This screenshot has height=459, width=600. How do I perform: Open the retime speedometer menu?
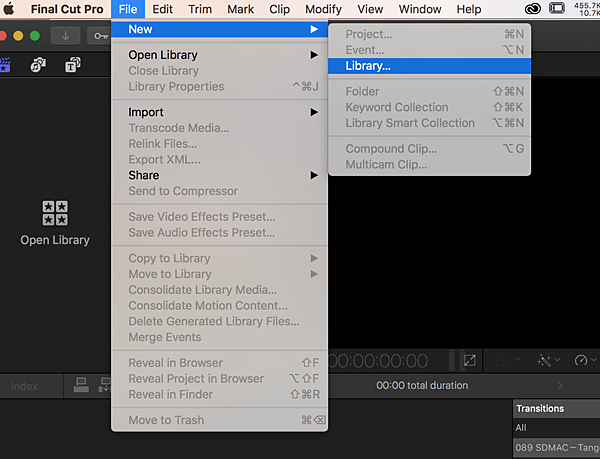[585, 360]
